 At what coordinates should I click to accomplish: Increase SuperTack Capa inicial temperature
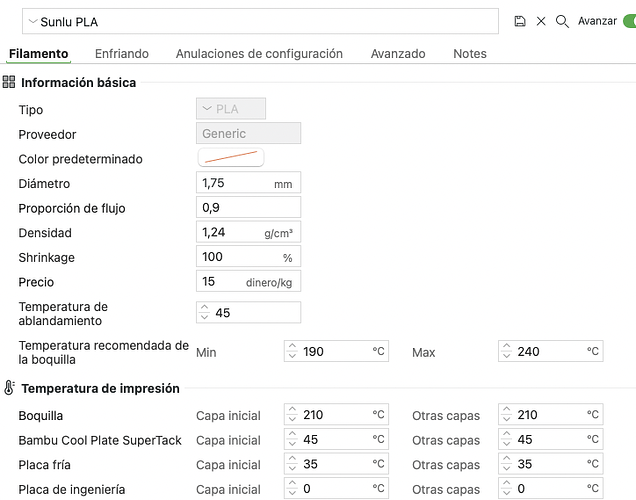(292, 435)
